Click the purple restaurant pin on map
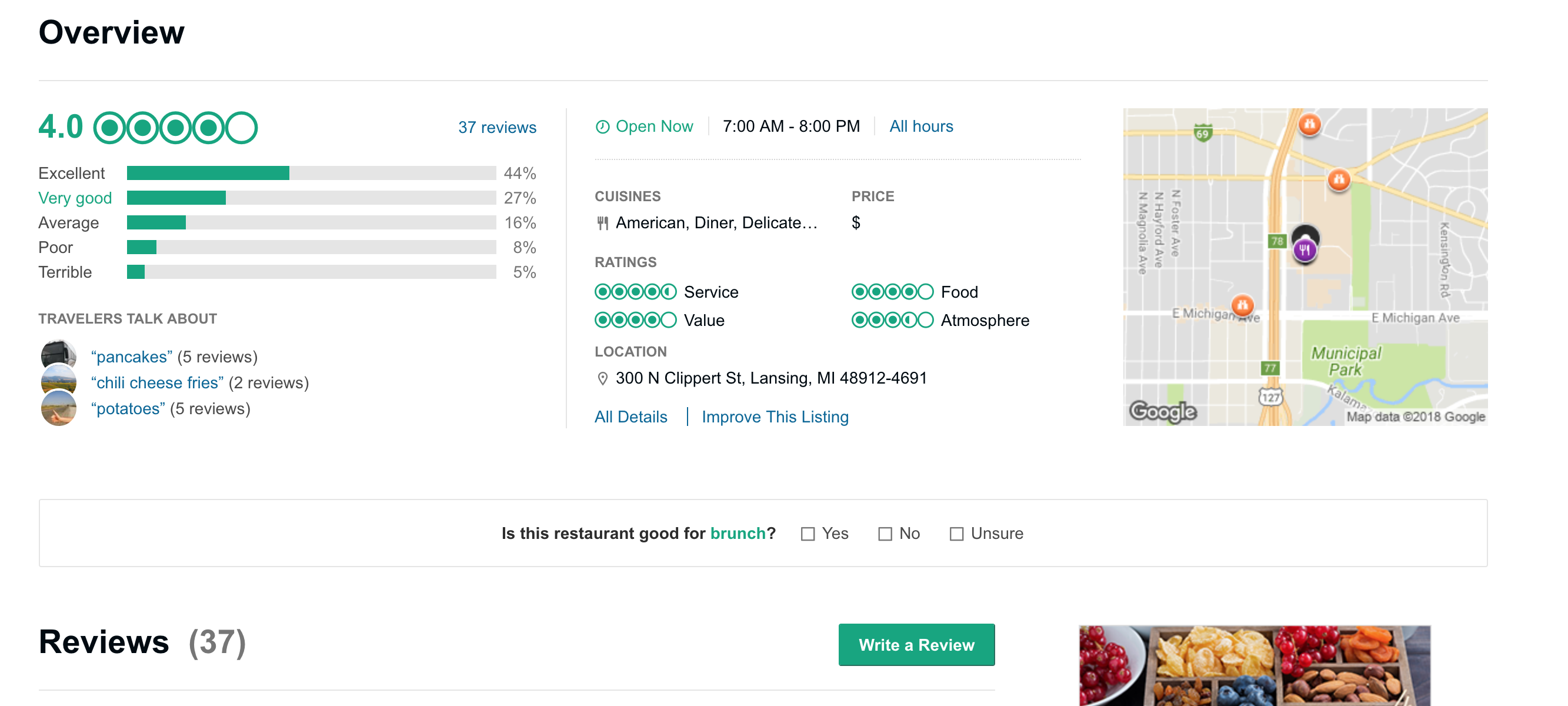This screenshot has width=1568, height=706. pos(1305,249)
